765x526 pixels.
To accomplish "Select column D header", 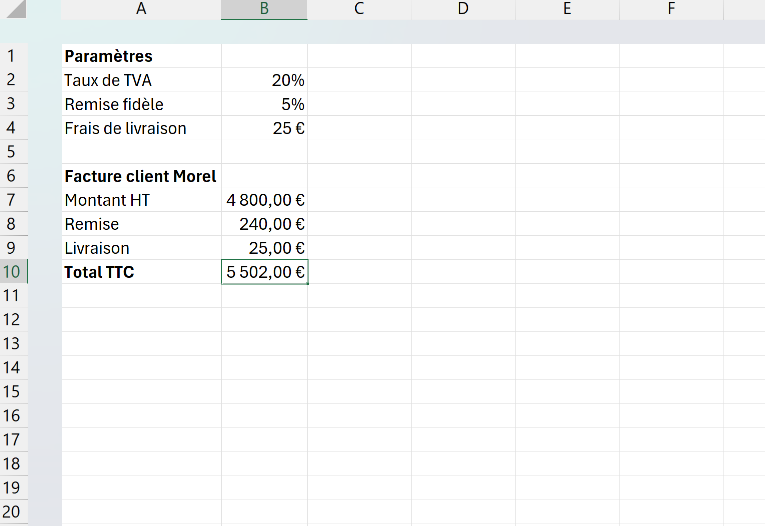I will (463, 9).
